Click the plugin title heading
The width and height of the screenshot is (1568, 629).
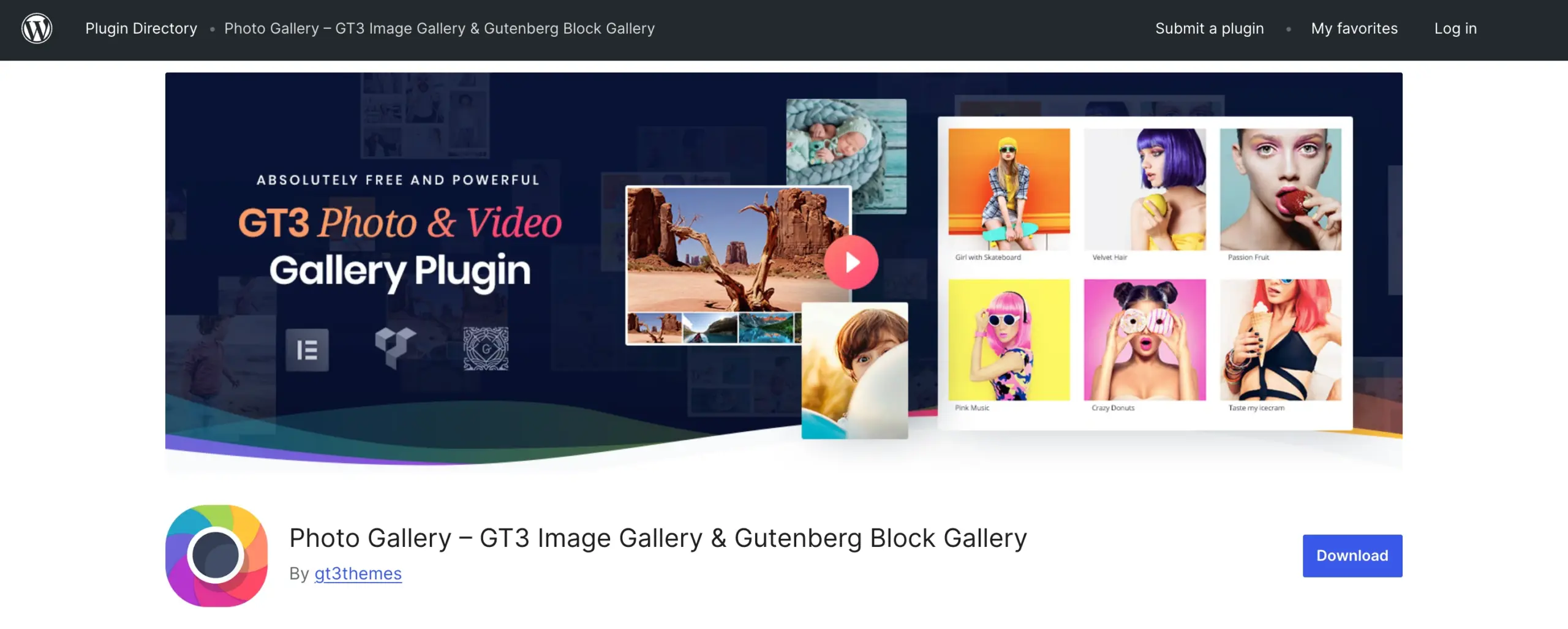[x=658, y=538]
